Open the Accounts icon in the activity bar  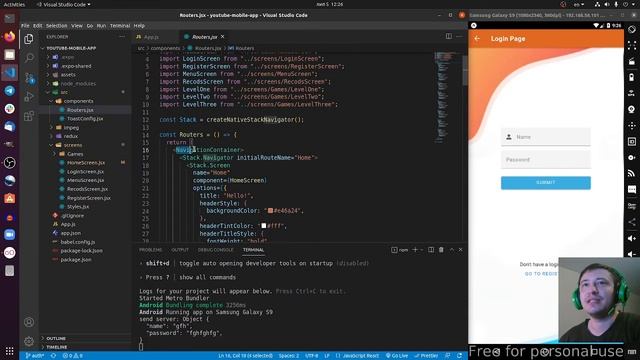(29, 322)
